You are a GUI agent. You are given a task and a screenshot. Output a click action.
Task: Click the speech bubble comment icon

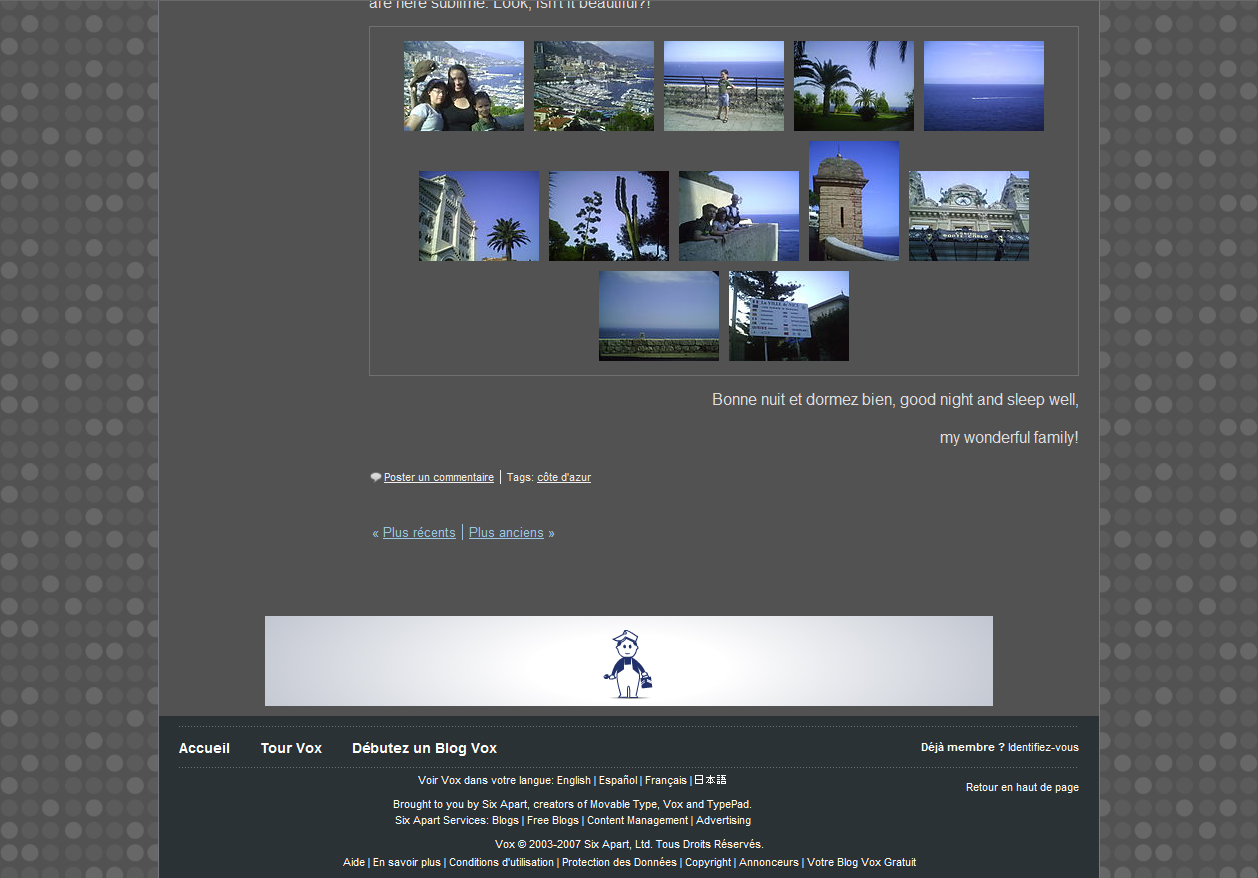(376, 478)
